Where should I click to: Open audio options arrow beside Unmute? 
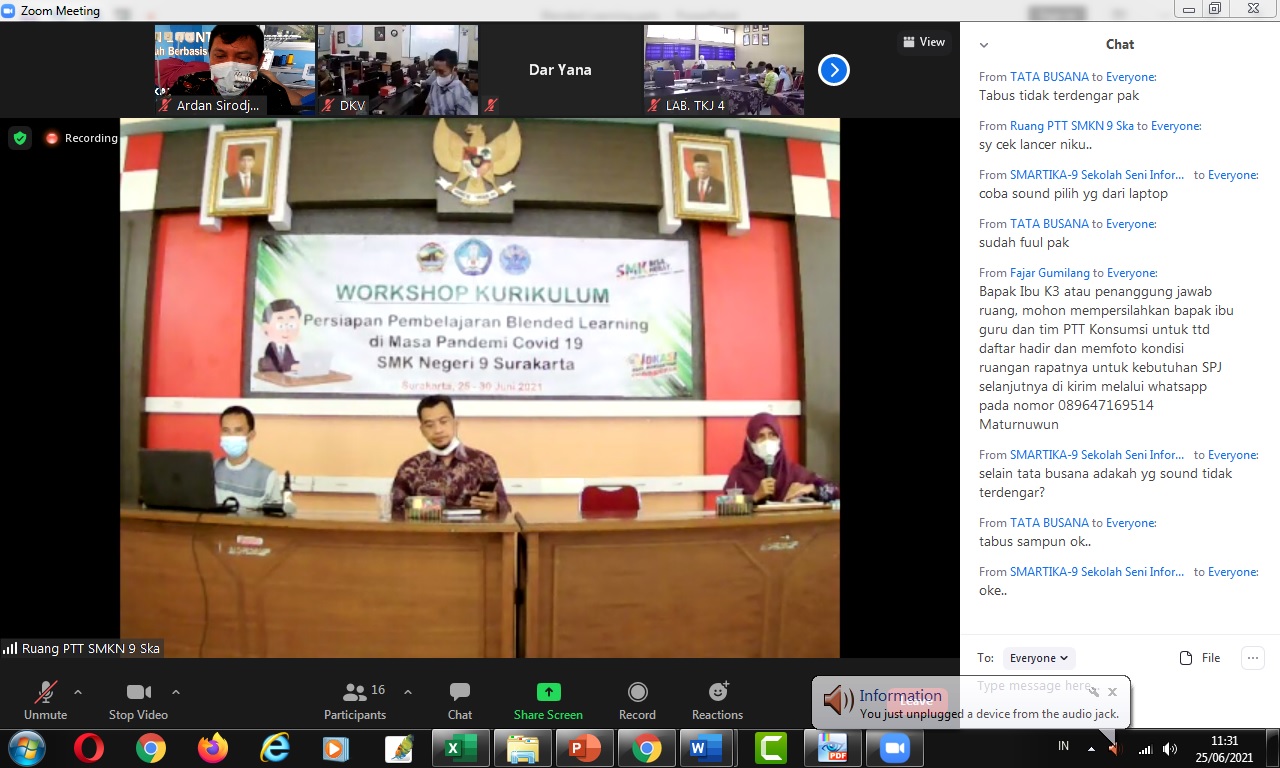tap(78, 691)
